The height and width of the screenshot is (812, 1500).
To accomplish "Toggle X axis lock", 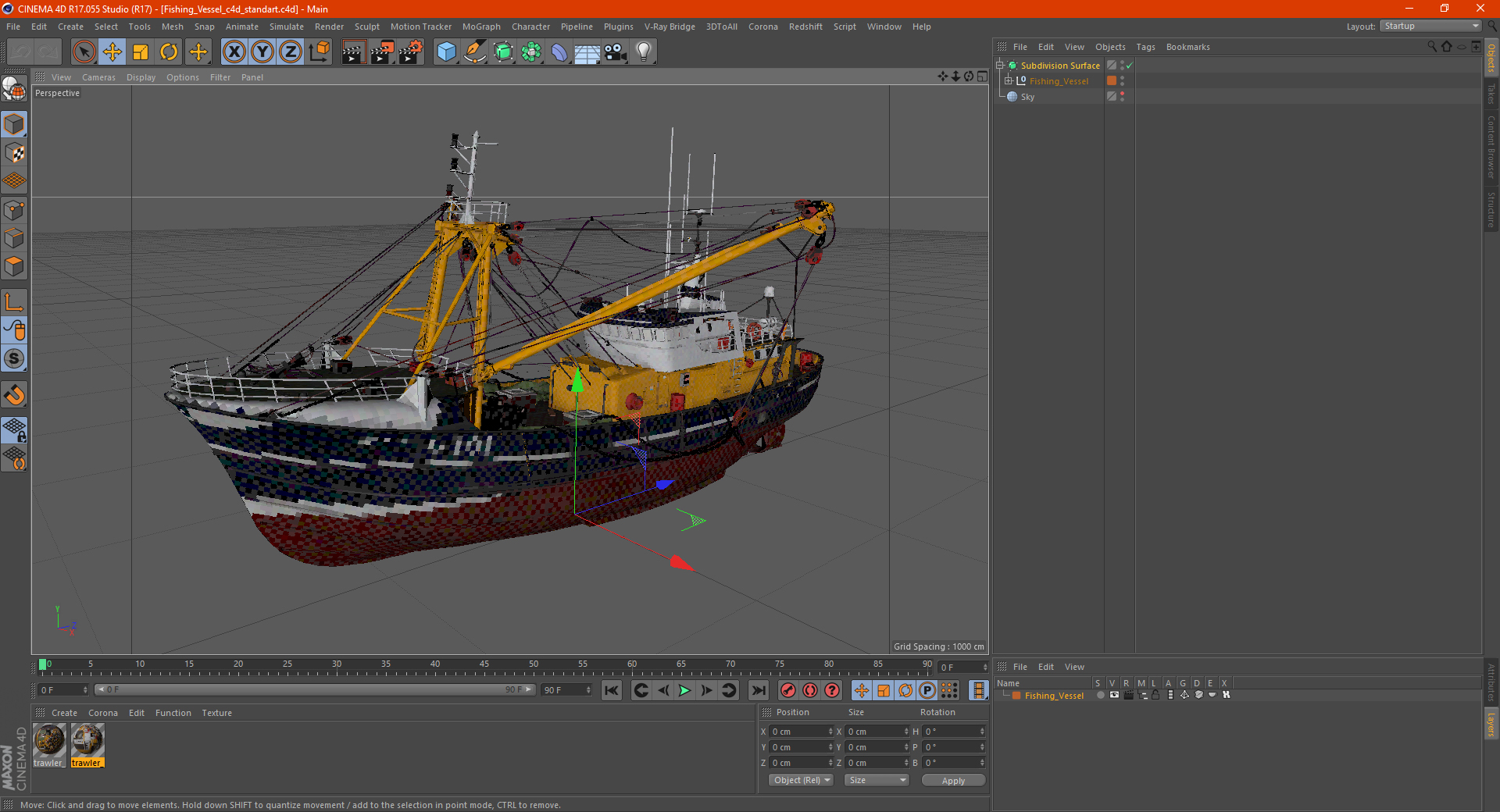I will tap(234, 52).
